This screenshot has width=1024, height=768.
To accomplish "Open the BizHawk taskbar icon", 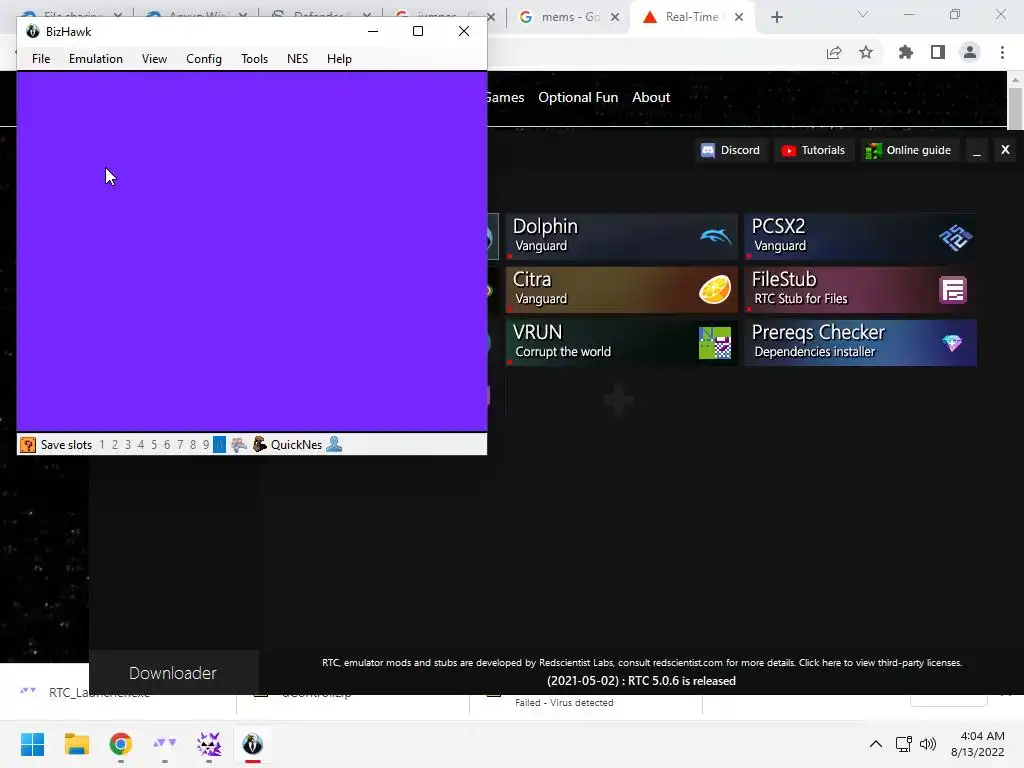I will coord(253,744).
